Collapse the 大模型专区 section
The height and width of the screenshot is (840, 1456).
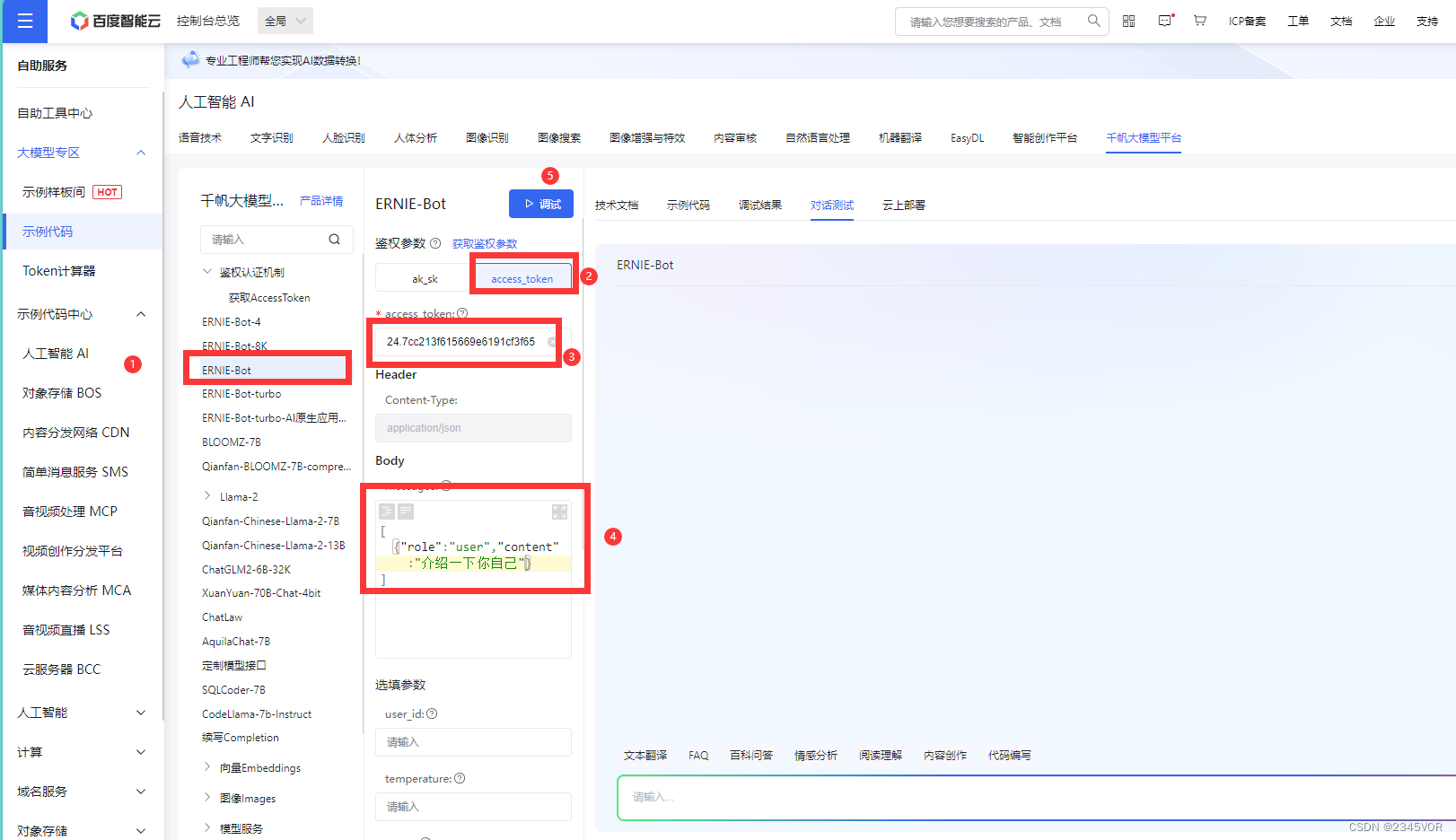(141, 153)
